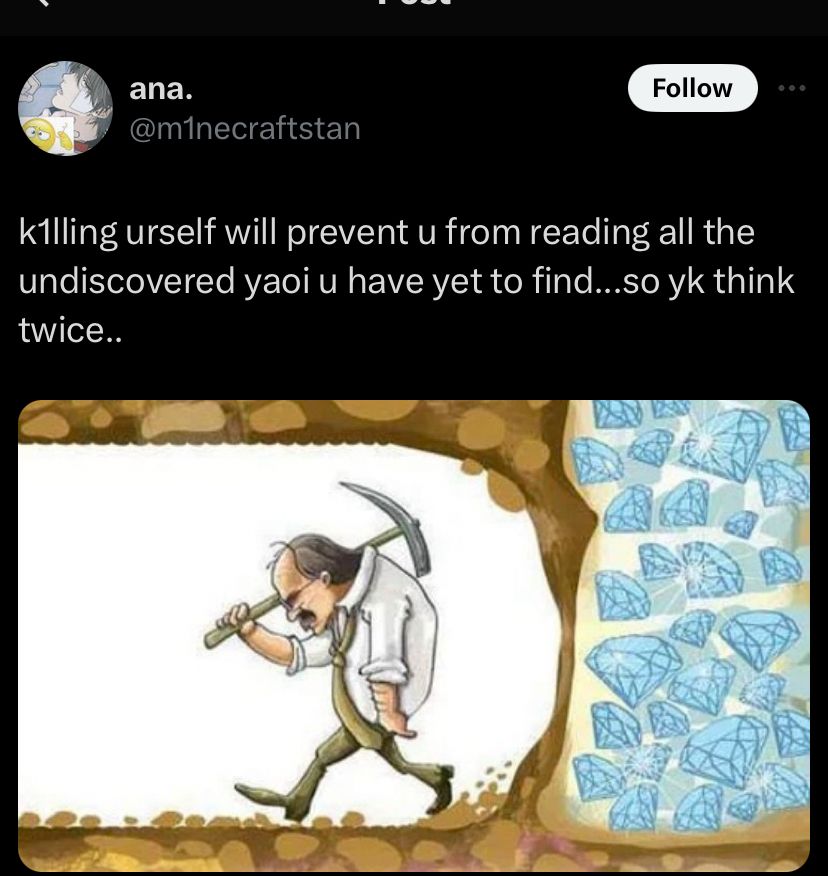Click the Post header title at top
This screenshot has width=828, height=876.
(x=414, y=3)
